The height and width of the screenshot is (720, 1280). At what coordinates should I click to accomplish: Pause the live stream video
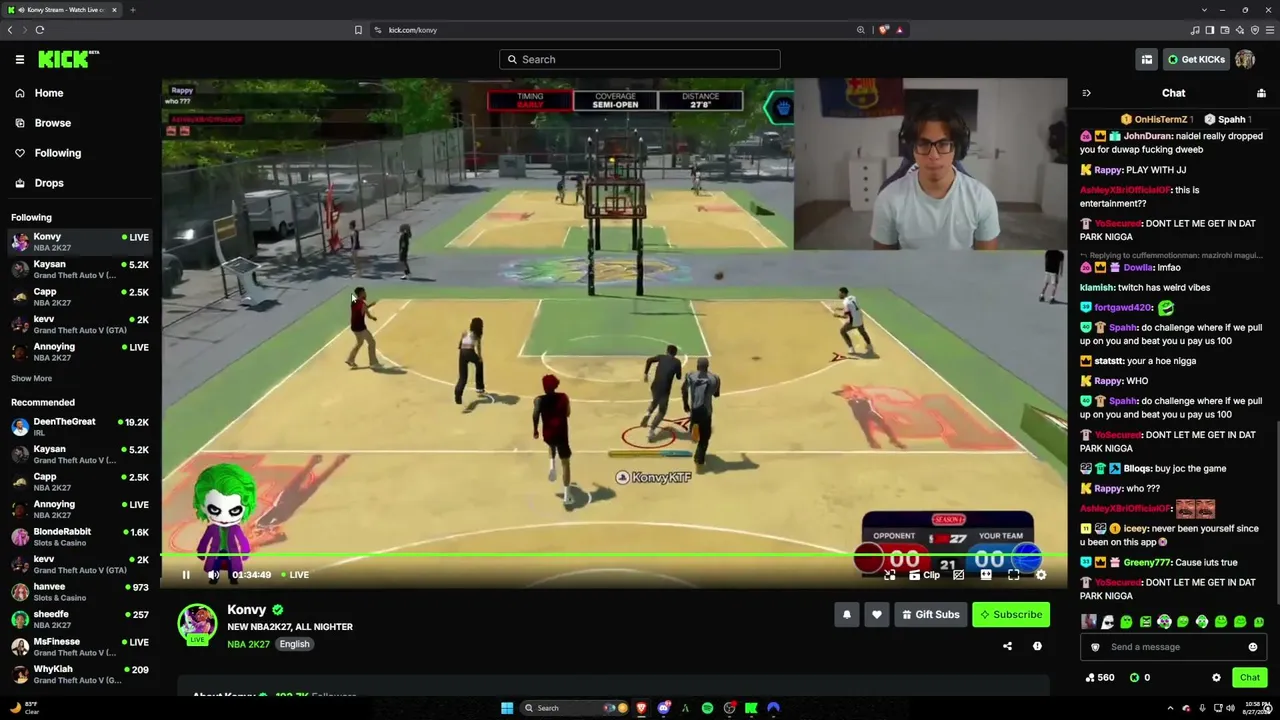tap(186, 575)
